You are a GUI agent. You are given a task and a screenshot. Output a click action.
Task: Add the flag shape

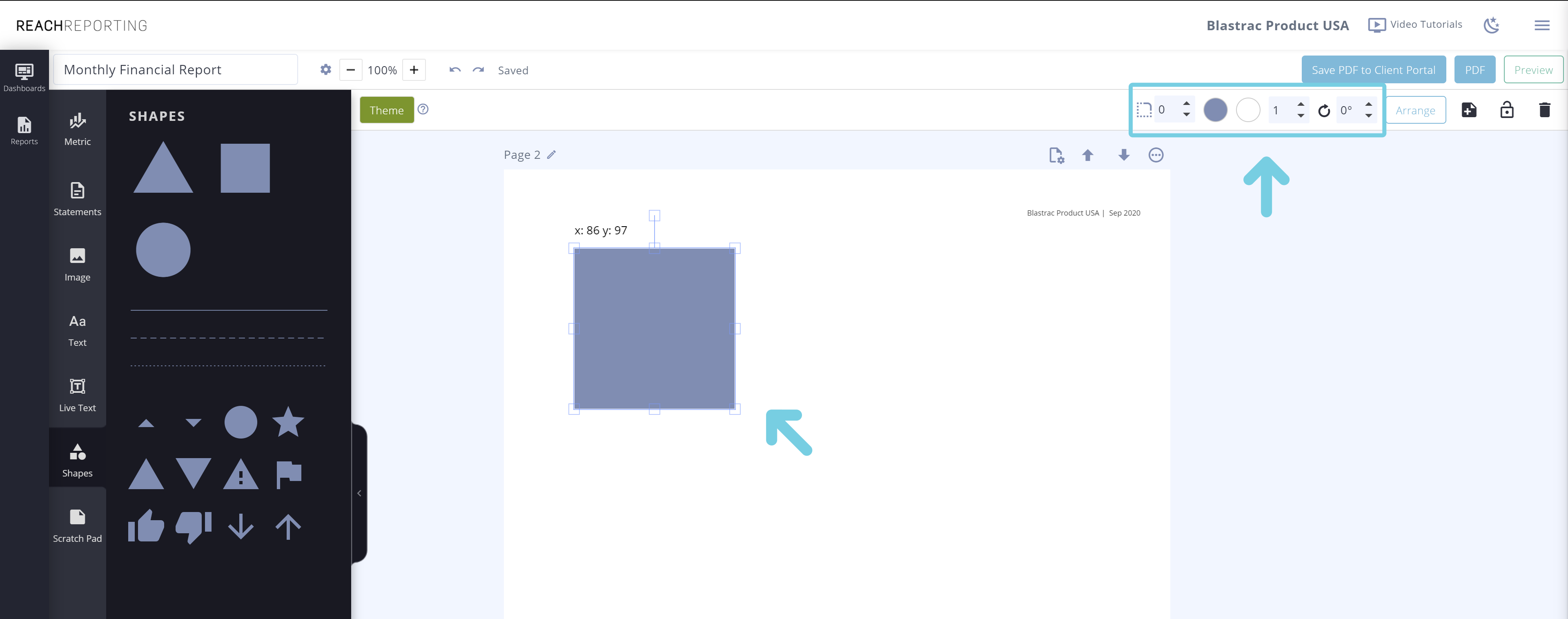(x=289, y=475)
